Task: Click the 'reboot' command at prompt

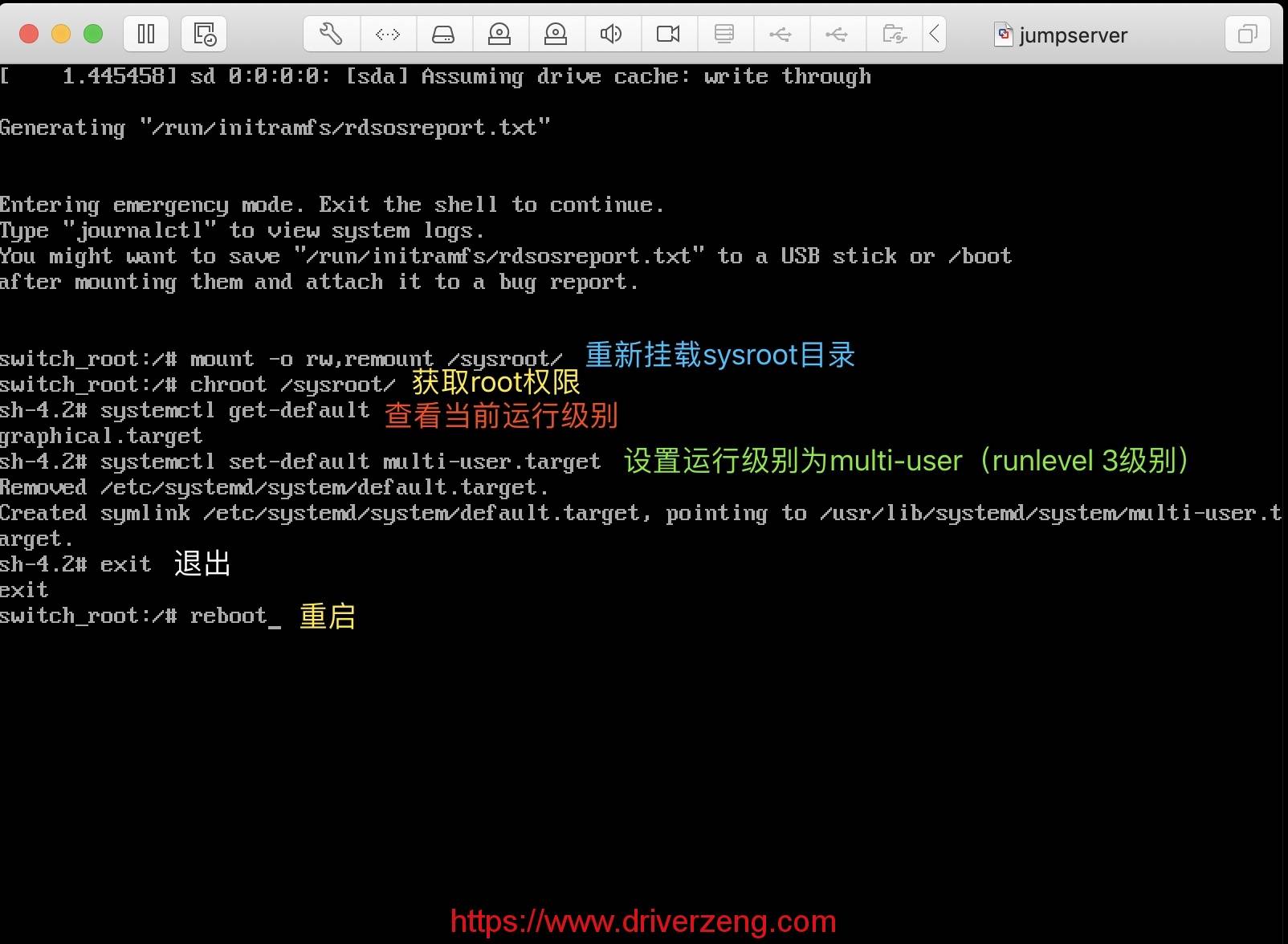Action: point(228,616)
